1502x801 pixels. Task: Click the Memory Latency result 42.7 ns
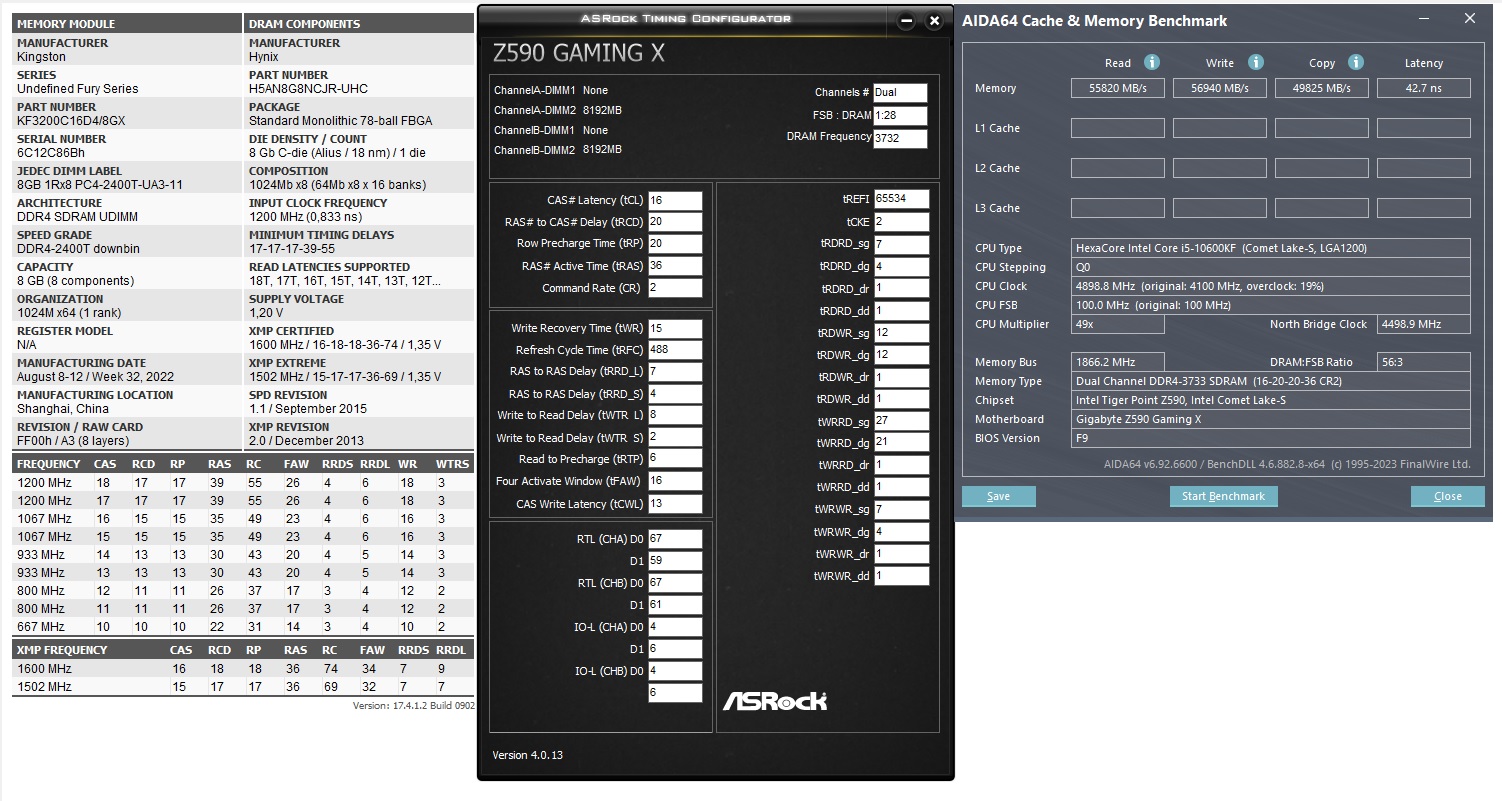coord(1424,88)
